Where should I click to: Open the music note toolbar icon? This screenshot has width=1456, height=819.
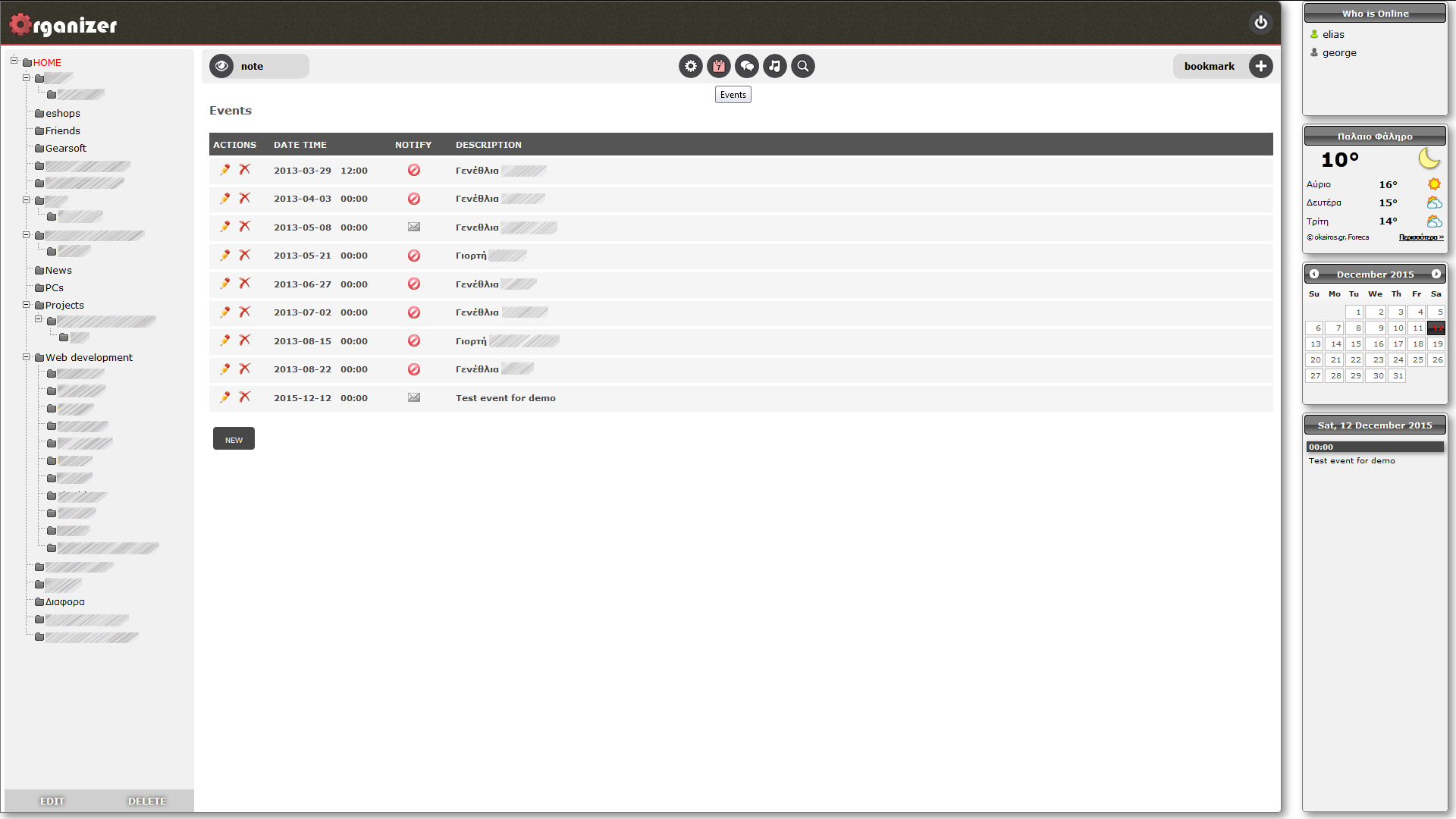(775, 66)
